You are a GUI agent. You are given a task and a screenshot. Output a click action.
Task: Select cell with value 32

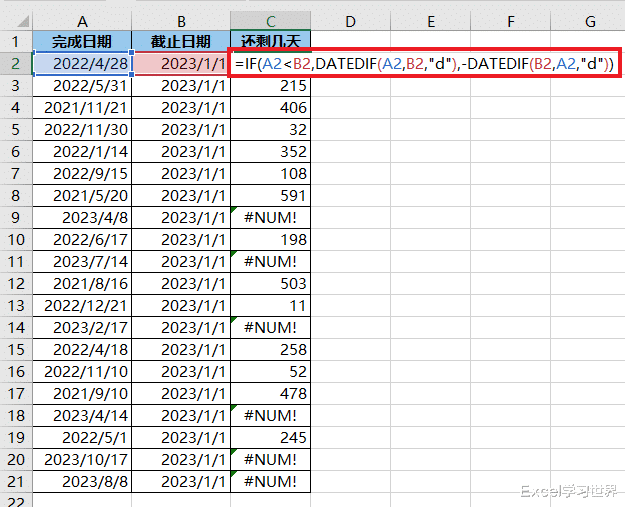point(271,130)
